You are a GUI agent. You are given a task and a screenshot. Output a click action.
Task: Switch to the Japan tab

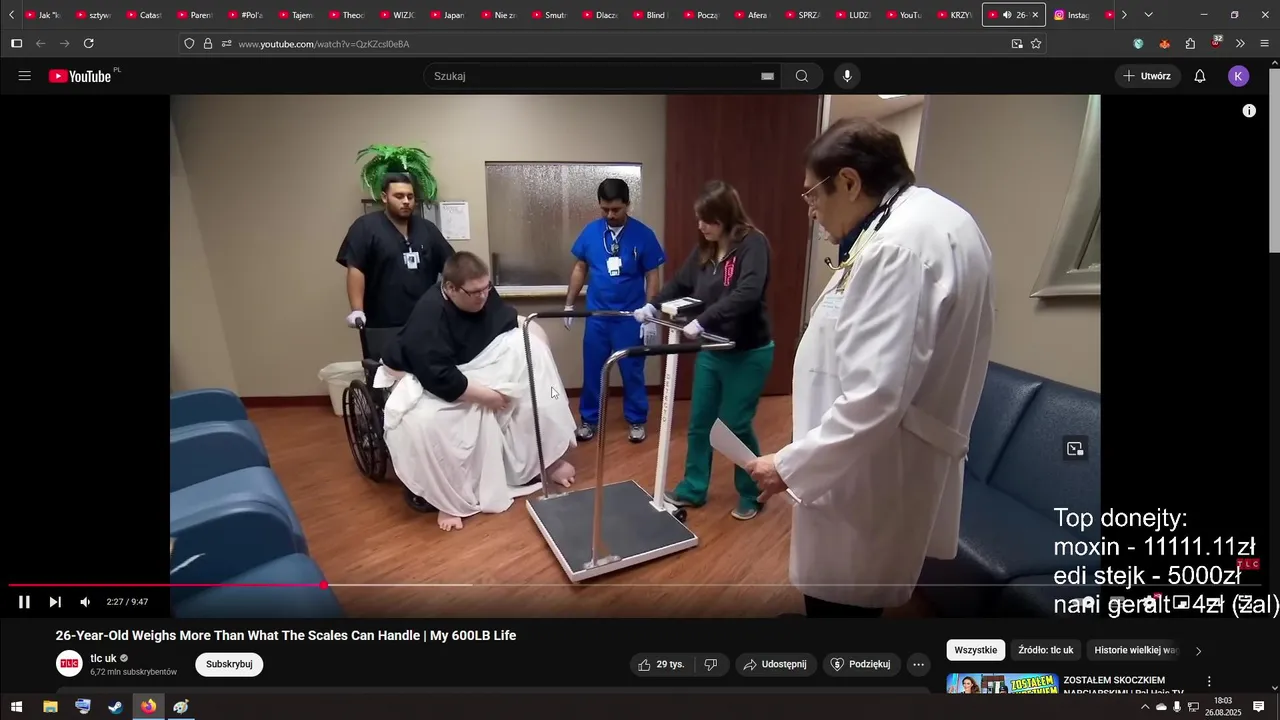448,15
